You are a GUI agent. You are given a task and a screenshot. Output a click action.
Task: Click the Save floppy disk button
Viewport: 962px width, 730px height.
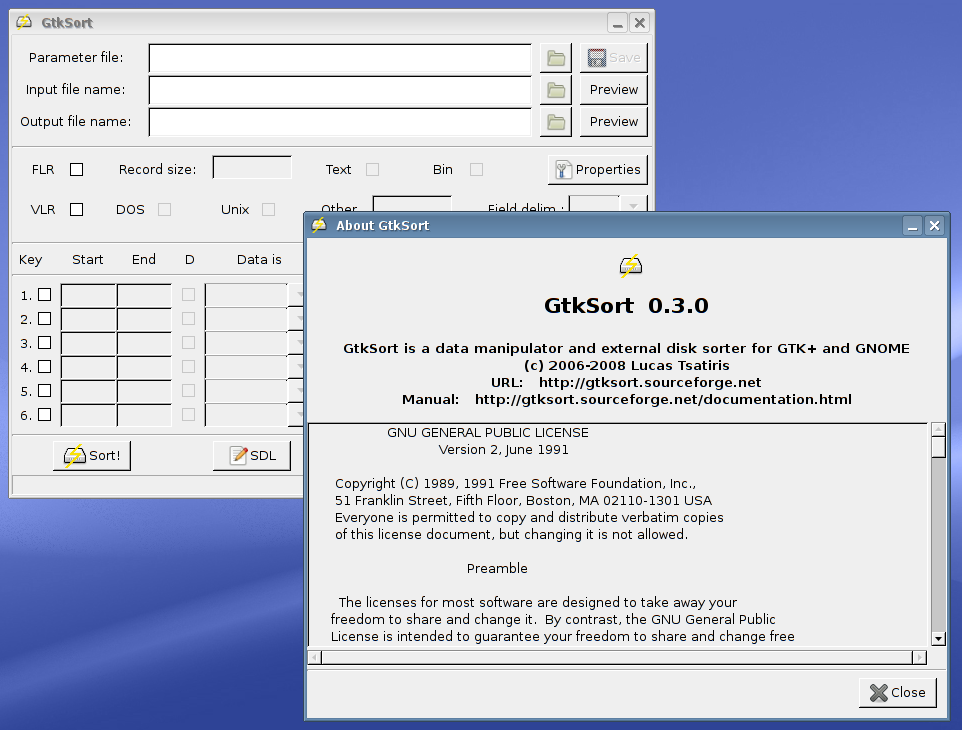[x=613, y=58]
